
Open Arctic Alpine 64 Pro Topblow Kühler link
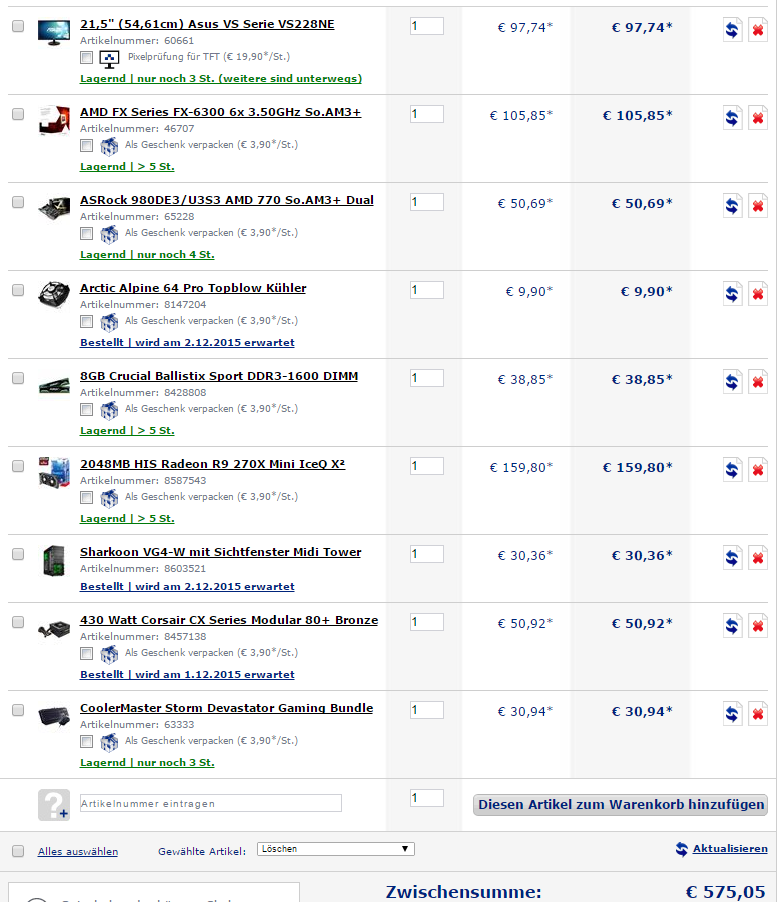click(193, 288)
